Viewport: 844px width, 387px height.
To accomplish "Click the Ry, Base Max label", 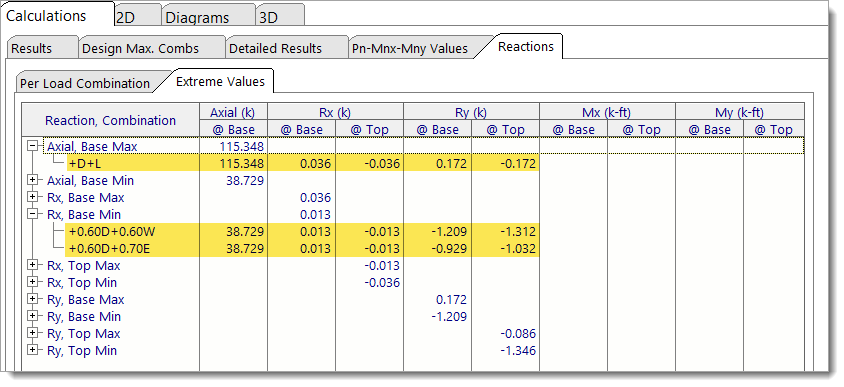I will coord(86,299).
